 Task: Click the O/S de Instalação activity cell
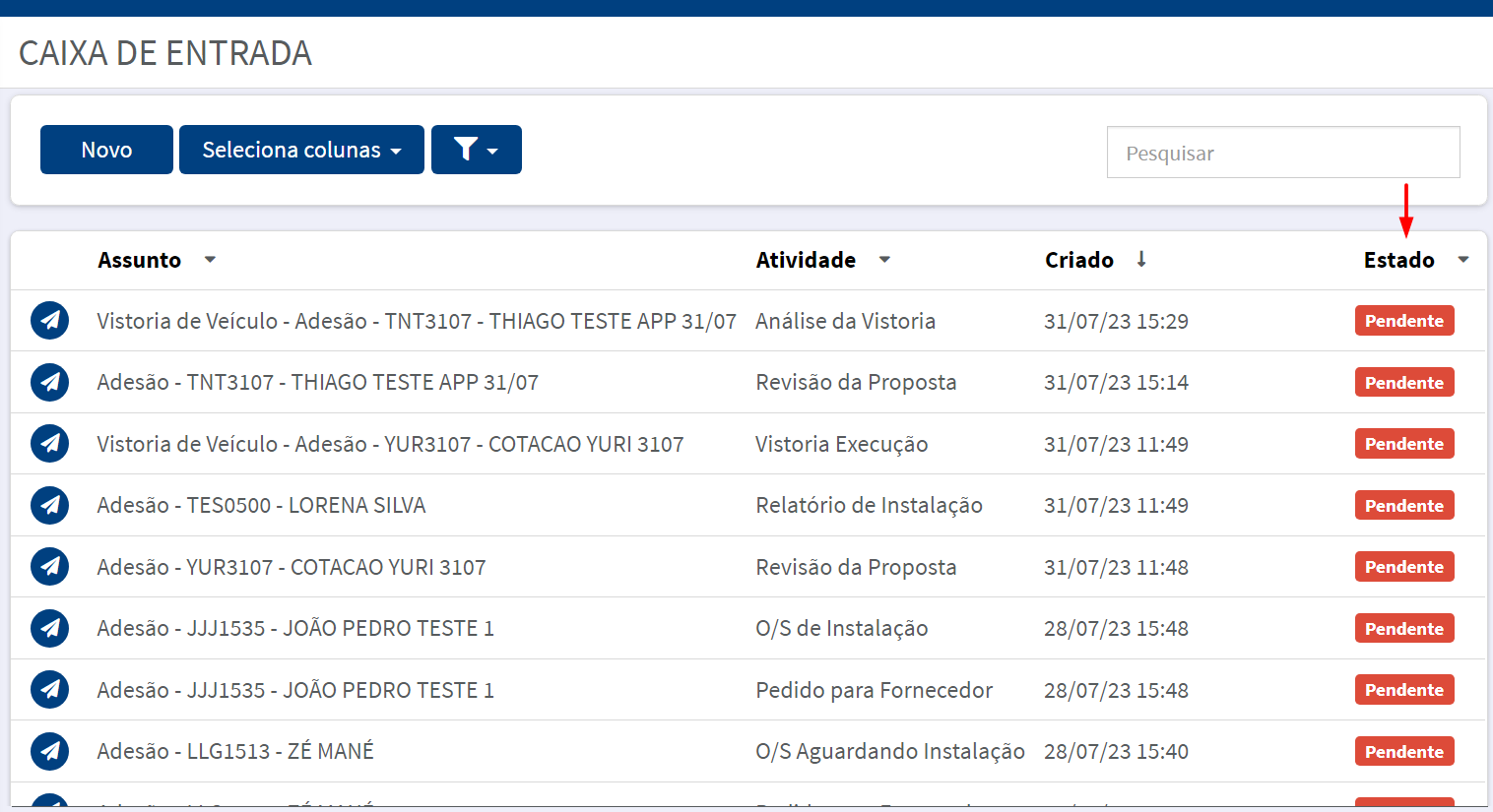coord(842,628)
